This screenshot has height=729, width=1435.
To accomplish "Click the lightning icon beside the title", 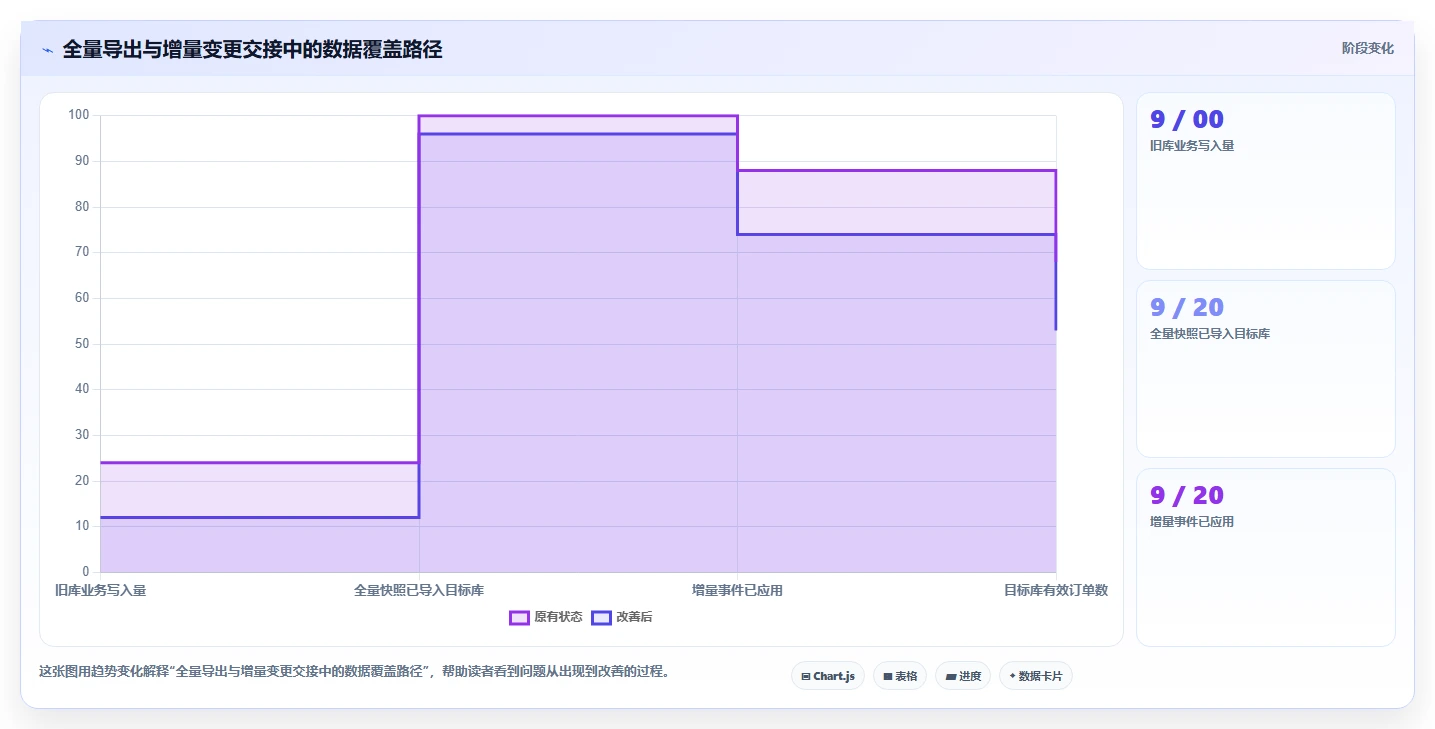I will tap(47, 50).
